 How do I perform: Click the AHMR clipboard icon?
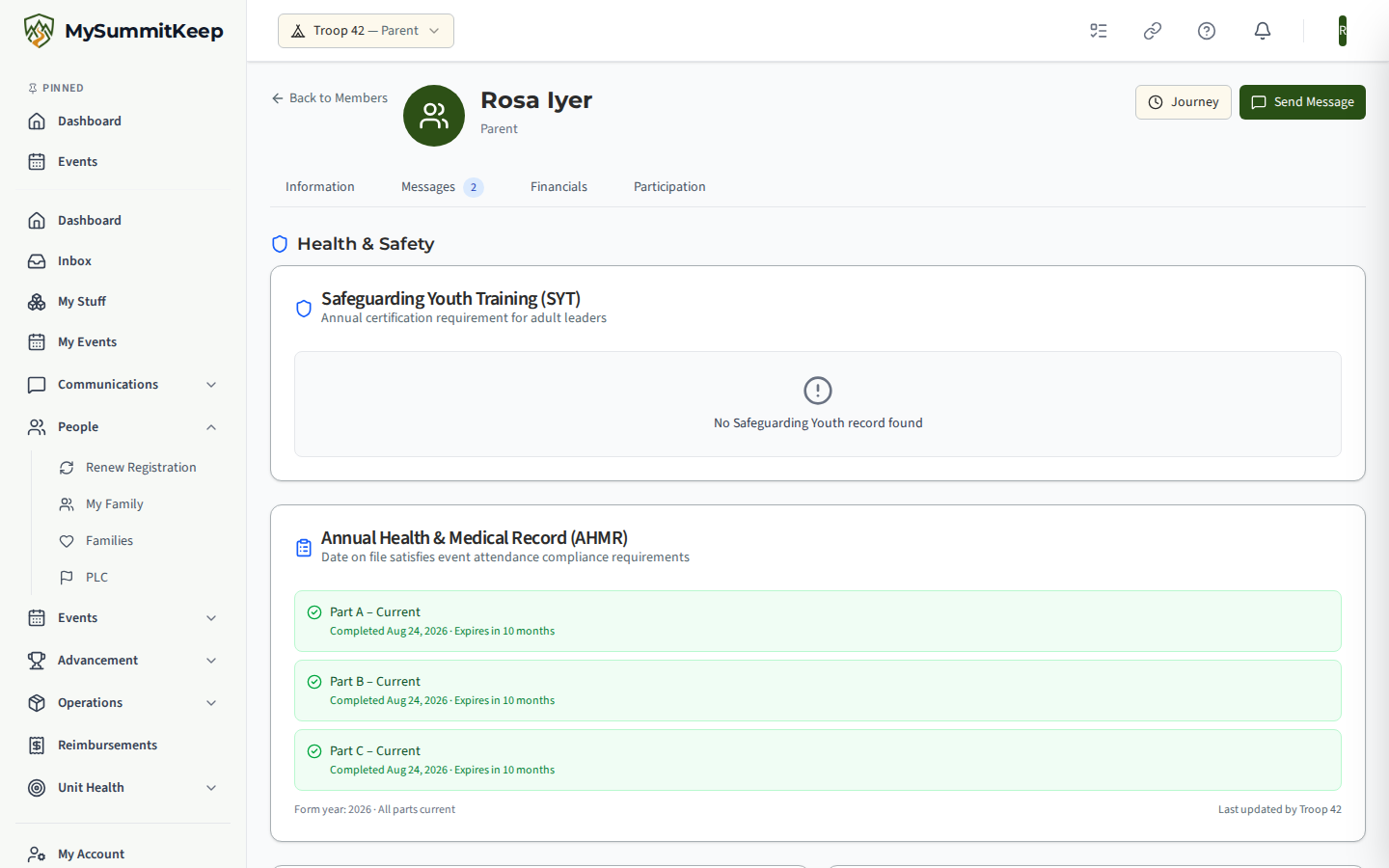pos(304,548)
